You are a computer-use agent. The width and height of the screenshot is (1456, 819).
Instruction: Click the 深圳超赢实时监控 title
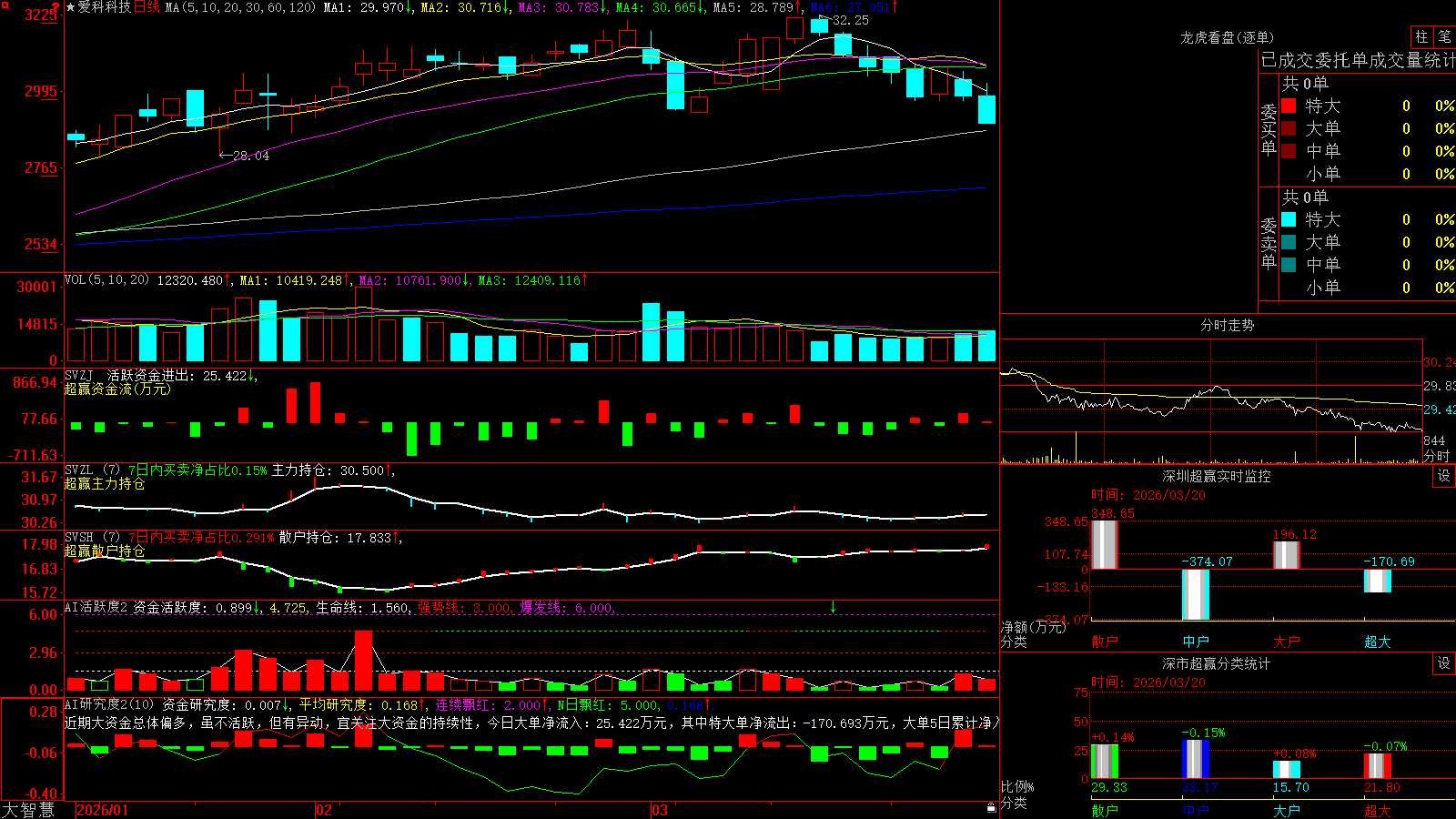tap(1216, 476)
